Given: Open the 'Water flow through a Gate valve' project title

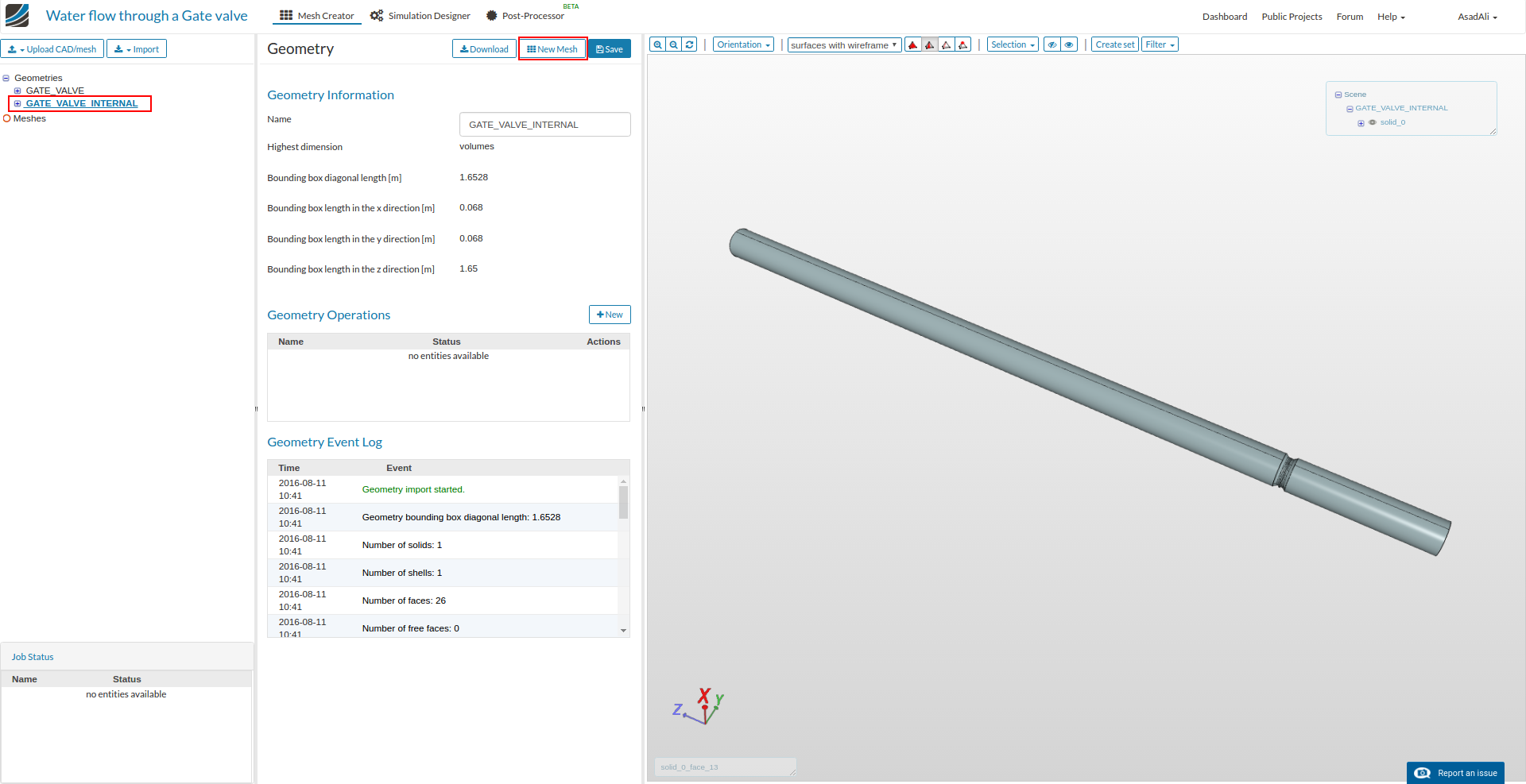Looking at the screenshot, I should coord(147,16).
